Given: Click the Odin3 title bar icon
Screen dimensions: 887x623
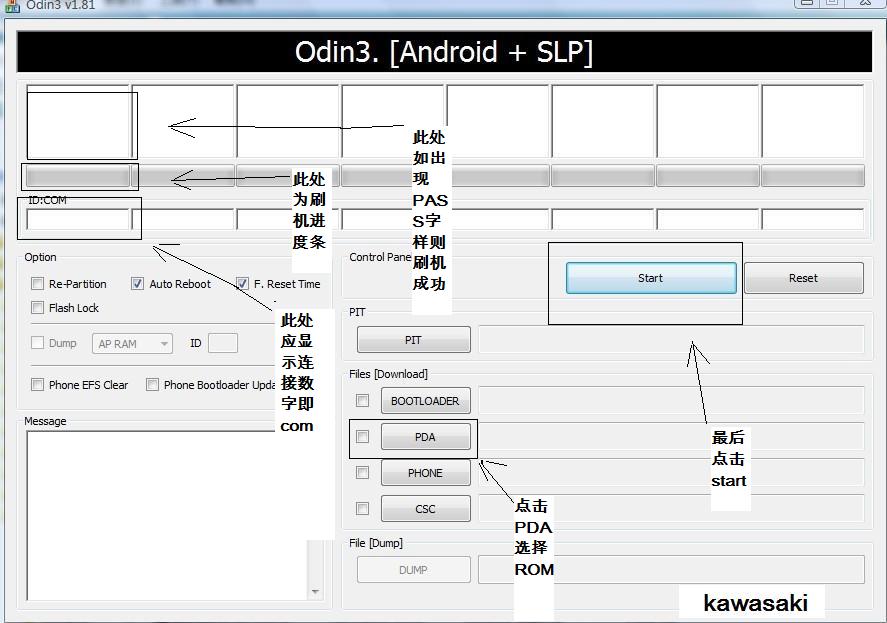Looking at the screenshot, I should click(x=12, y=6).
